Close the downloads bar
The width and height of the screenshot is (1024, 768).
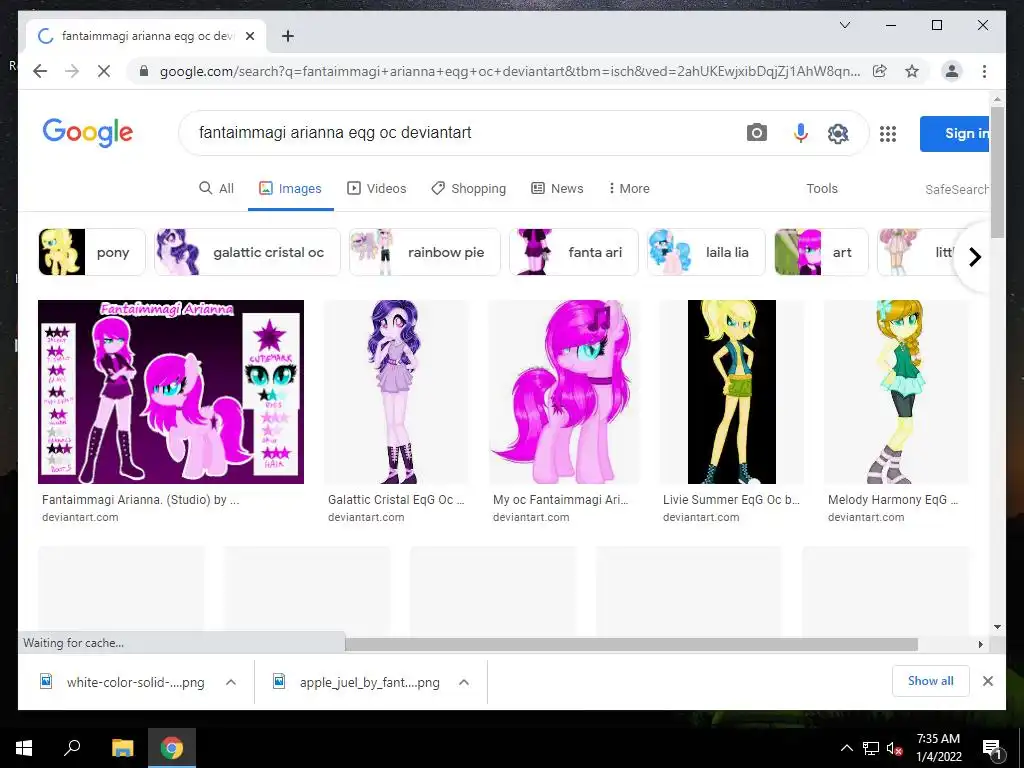click(987, 681)
